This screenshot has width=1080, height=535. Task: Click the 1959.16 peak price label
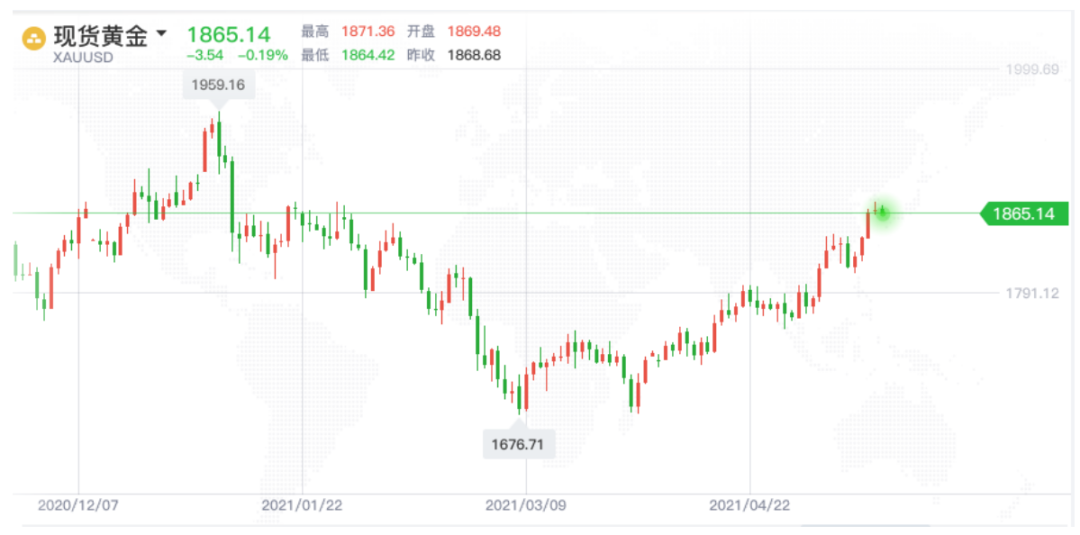217,85
